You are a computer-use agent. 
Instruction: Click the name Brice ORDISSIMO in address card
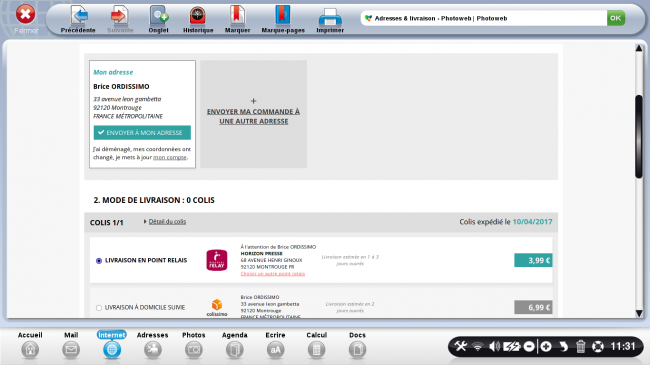pos(121,87)
